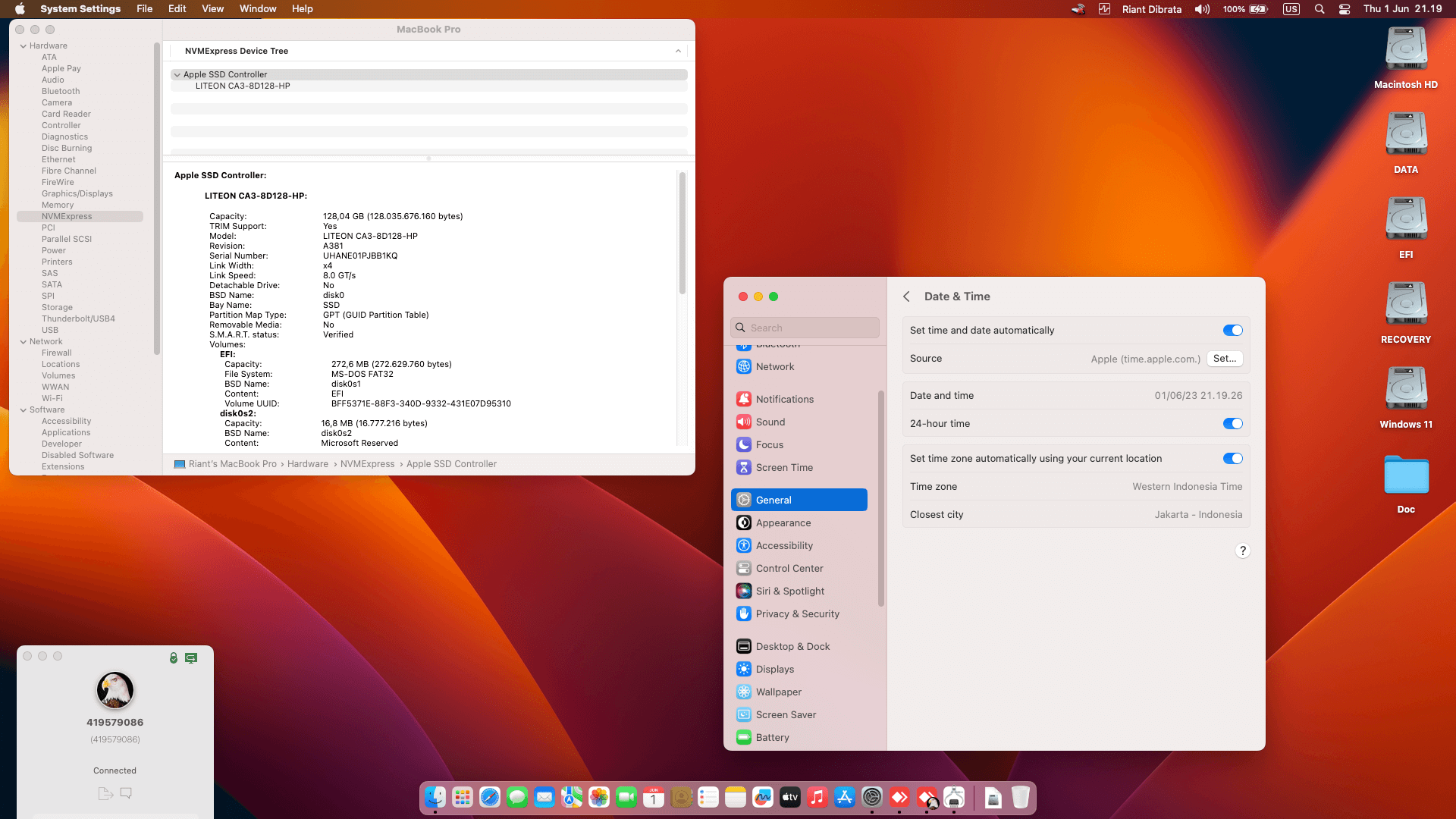Screen dimensions: 1456x819
Task: Collapse the Hardware section in System Information
Action: coord(25,45)
